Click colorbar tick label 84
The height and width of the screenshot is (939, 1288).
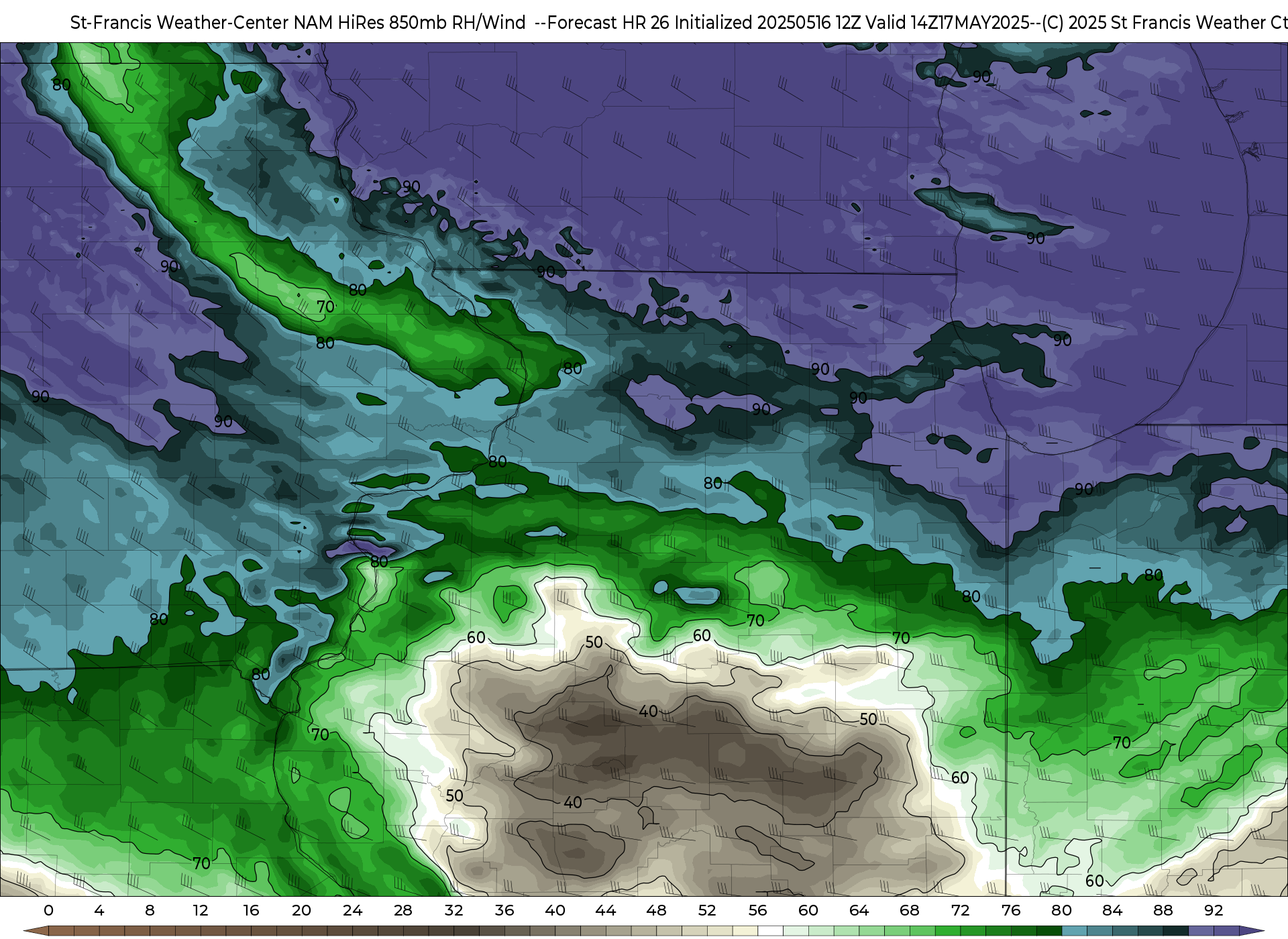click(x=1112, y=910)
